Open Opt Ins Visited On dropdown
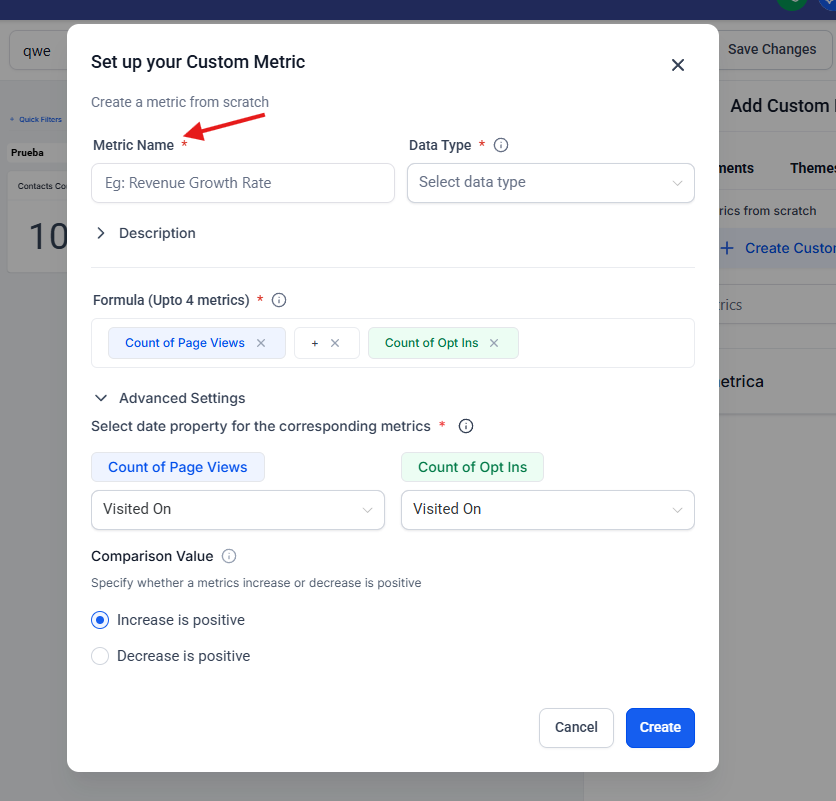Image resolution: width=836 pixels, height=801 pixels. click(547, 509)
